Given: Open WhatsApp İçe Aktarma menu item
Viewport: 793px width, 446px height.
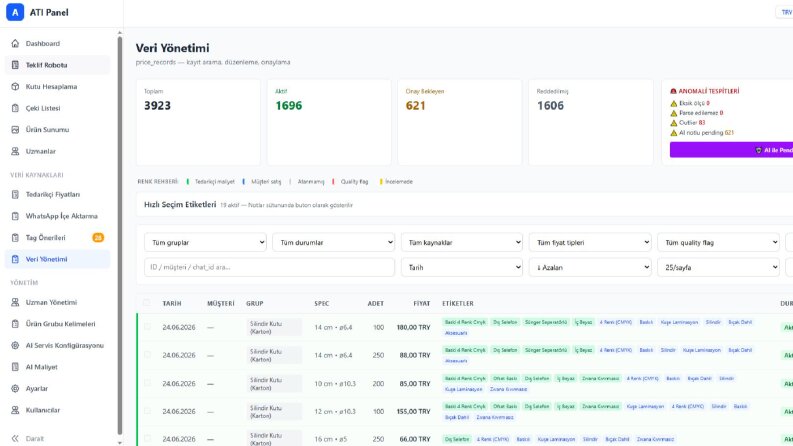Looking at the screenshot, I should (57, 216).
